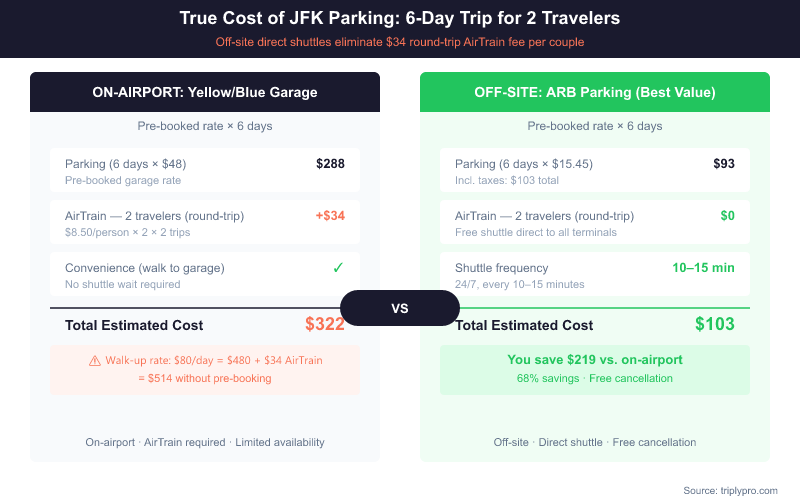
Task: Click the orange AirTrain fee subtitle text
Action: click(x=400, y=42)
